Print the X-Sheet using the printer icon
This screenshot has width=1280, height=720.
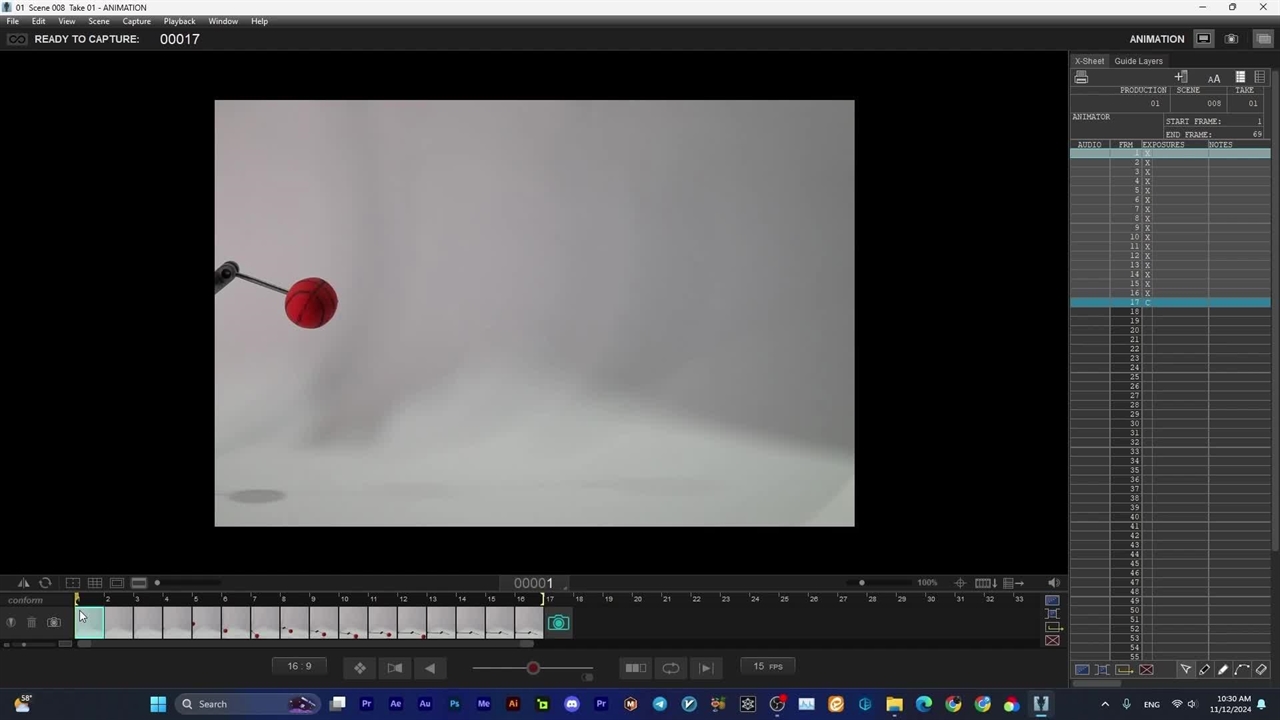pyautogui.click(x=1081, y=78)
